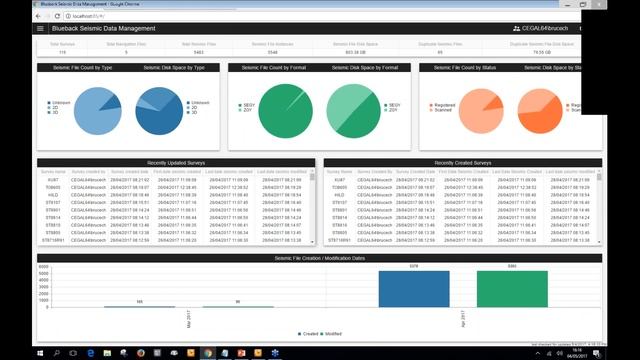The height and width of the screenshot is (360, 640).
Task: Open Windows search from the taskbar magnifier
Action: (57, 353)
